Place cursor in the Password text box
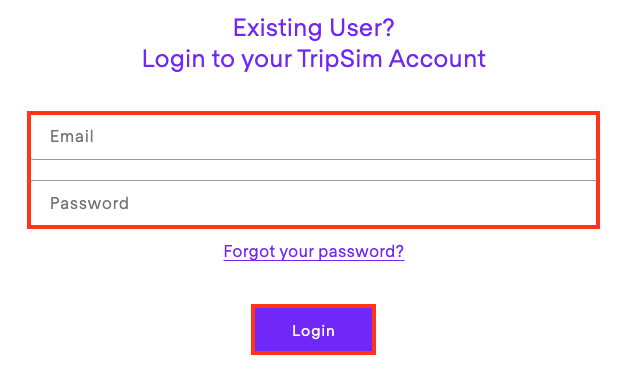The height and width of the screenshot is (370, 629). tap(313, 203)
